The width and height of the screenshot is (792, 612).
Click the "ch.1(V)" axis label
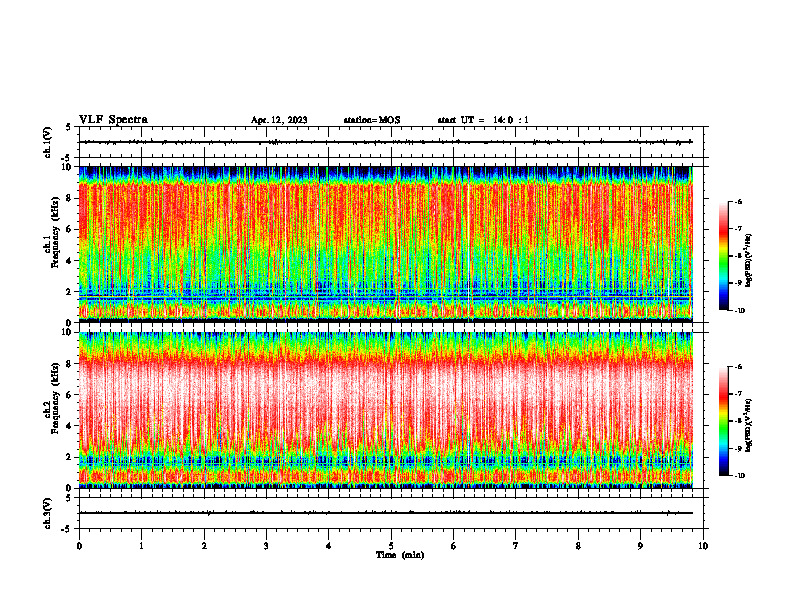pyautogui.click(x=47, y=142)
